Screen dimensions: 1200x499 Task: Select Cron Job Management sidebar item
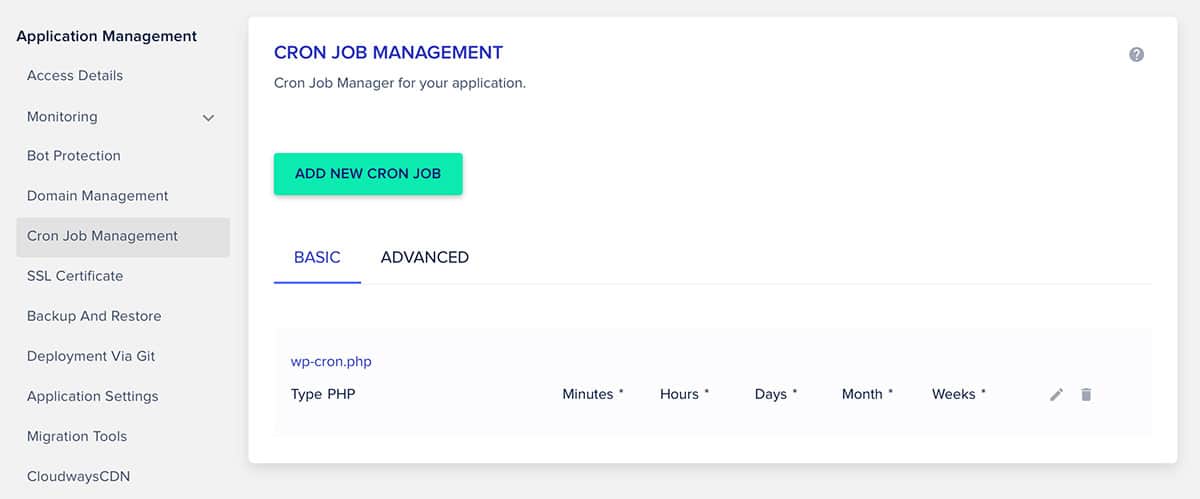click(x=123, y=237)
